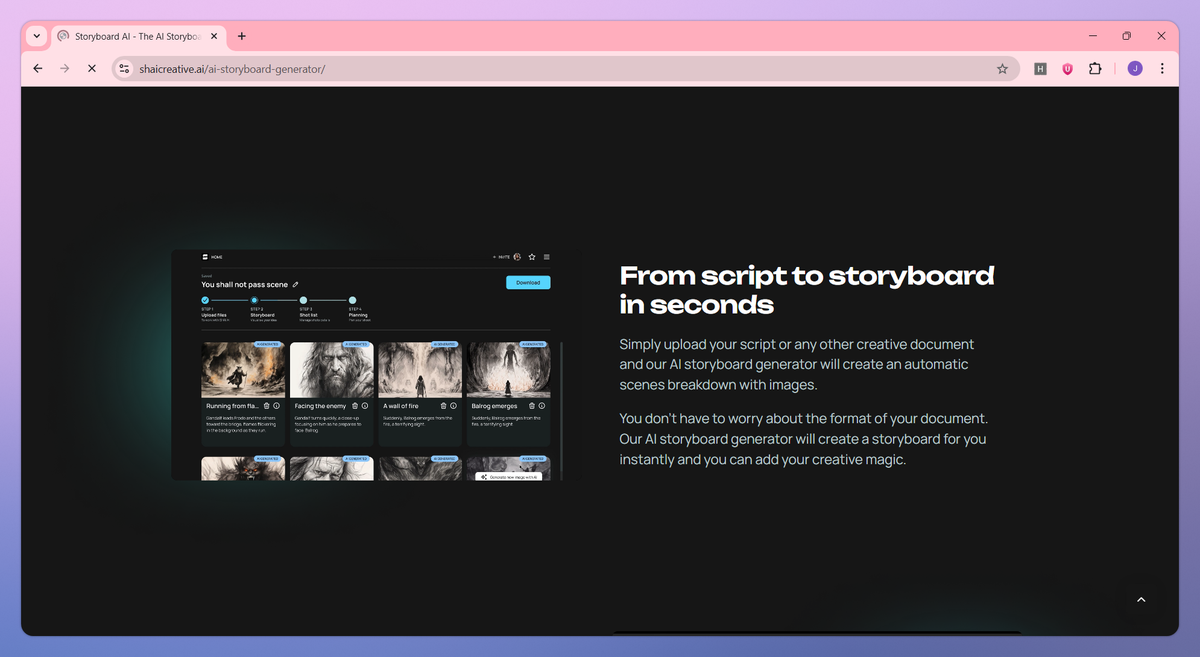The height and width of the screenshot is (657, 1200).
Task: Click the Facing the enemy thumbnail
Action: click(332, 369)
